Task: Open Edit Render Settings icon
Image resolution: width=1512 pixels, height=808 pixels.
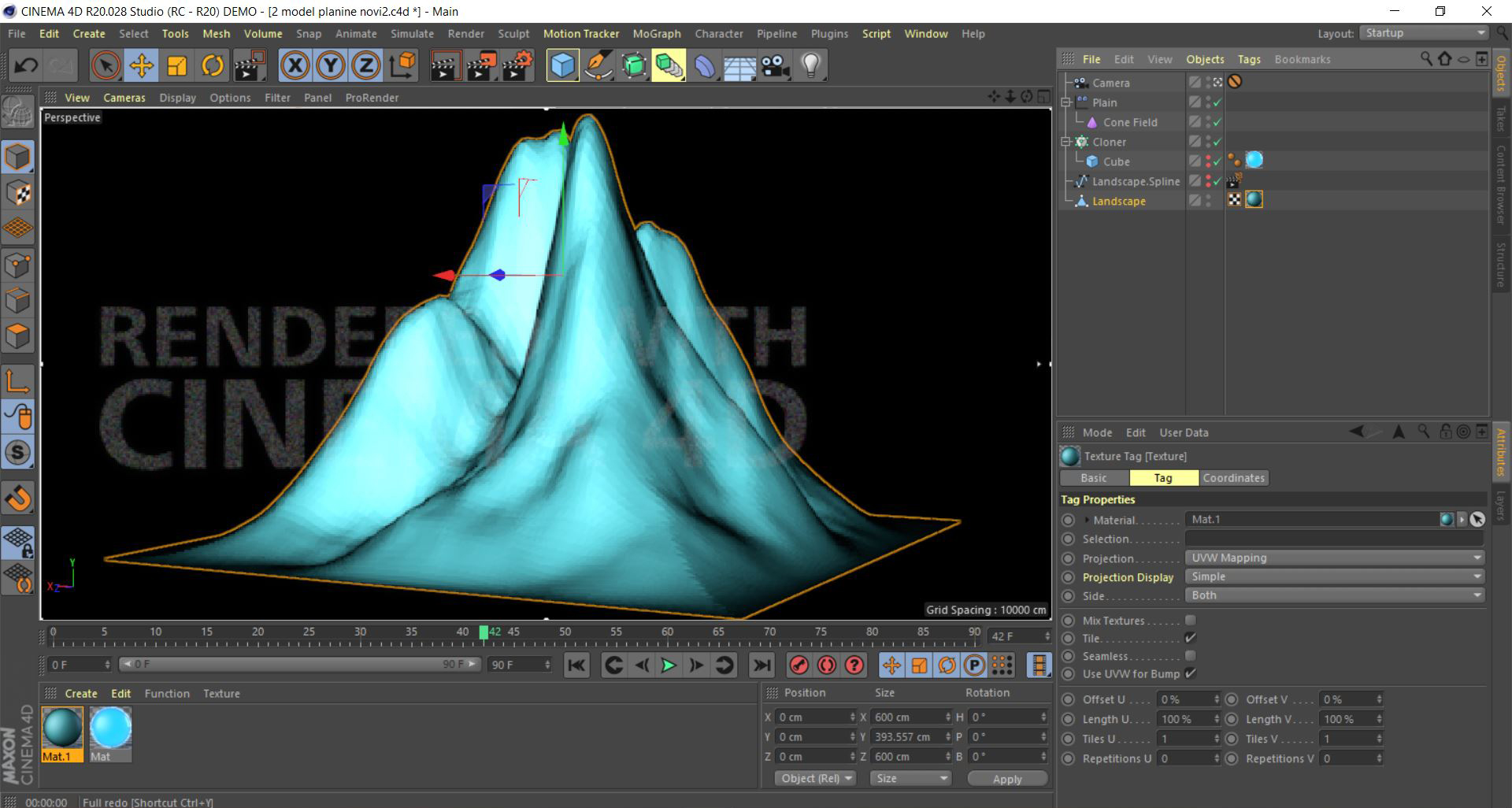Action: (517, 65)
